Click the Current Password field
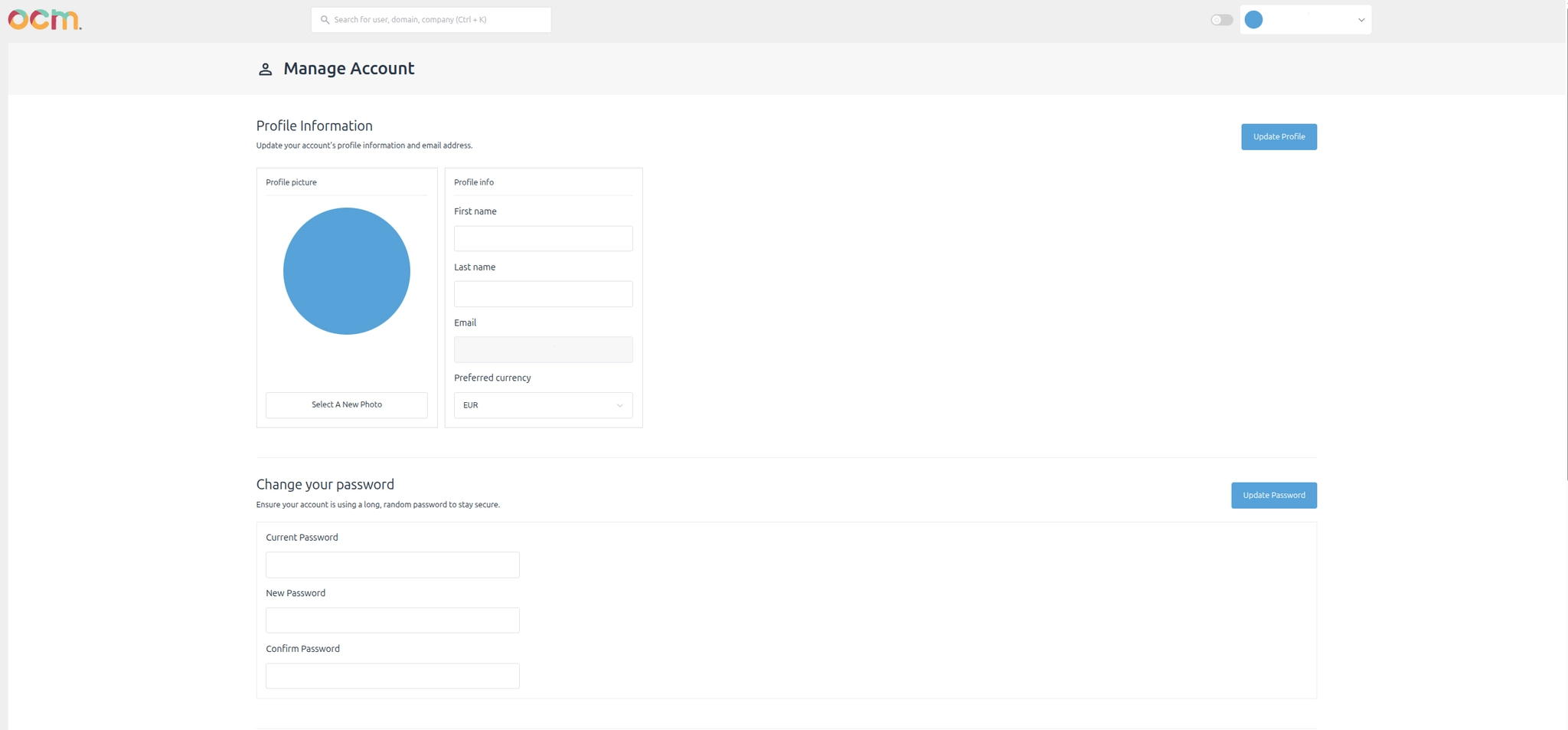The width and height of the screenshot is (1568, 730). point(392,565)
